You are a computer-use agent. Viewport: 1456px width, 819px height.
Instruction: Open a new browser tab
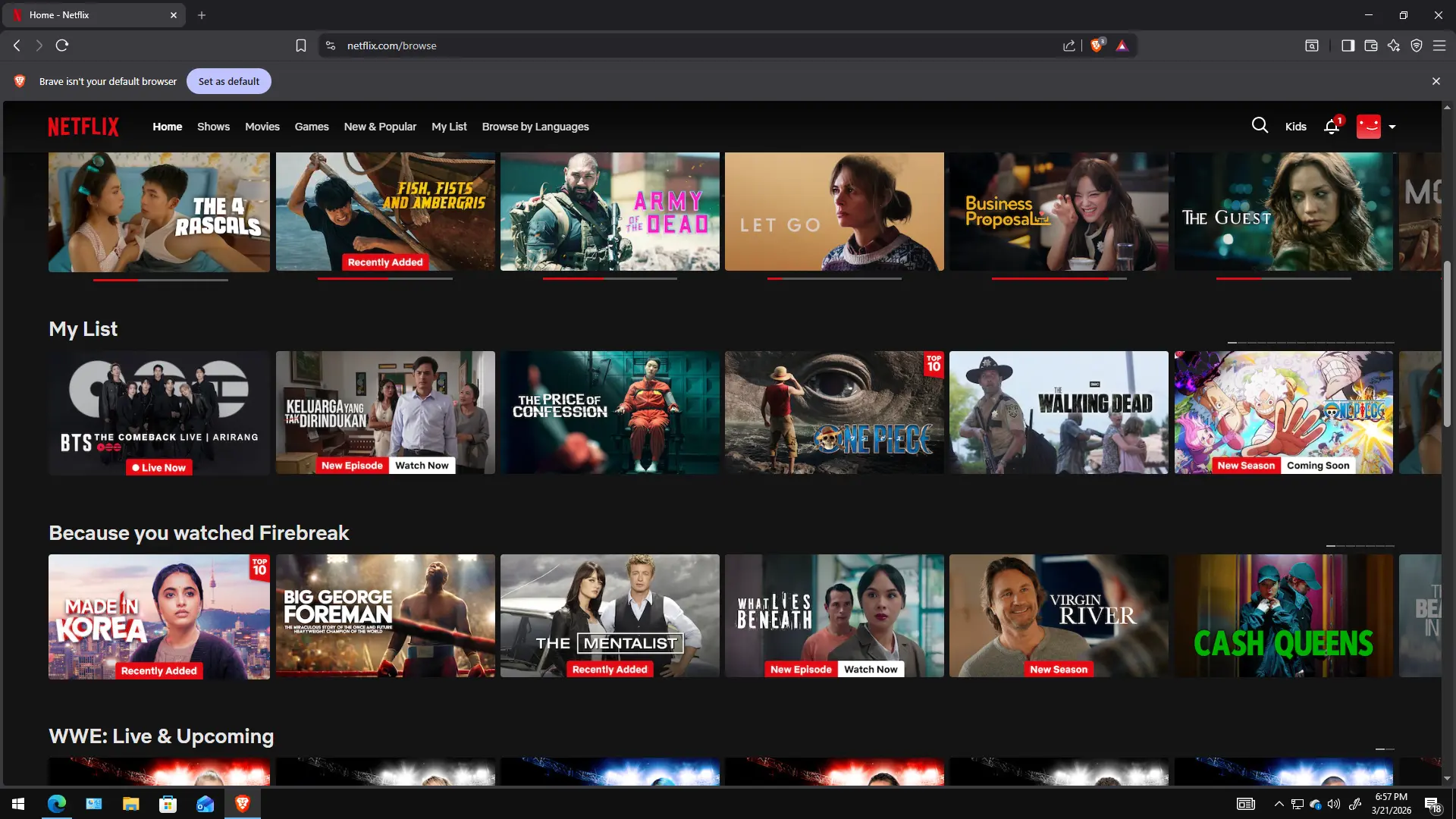pos(202,15)
